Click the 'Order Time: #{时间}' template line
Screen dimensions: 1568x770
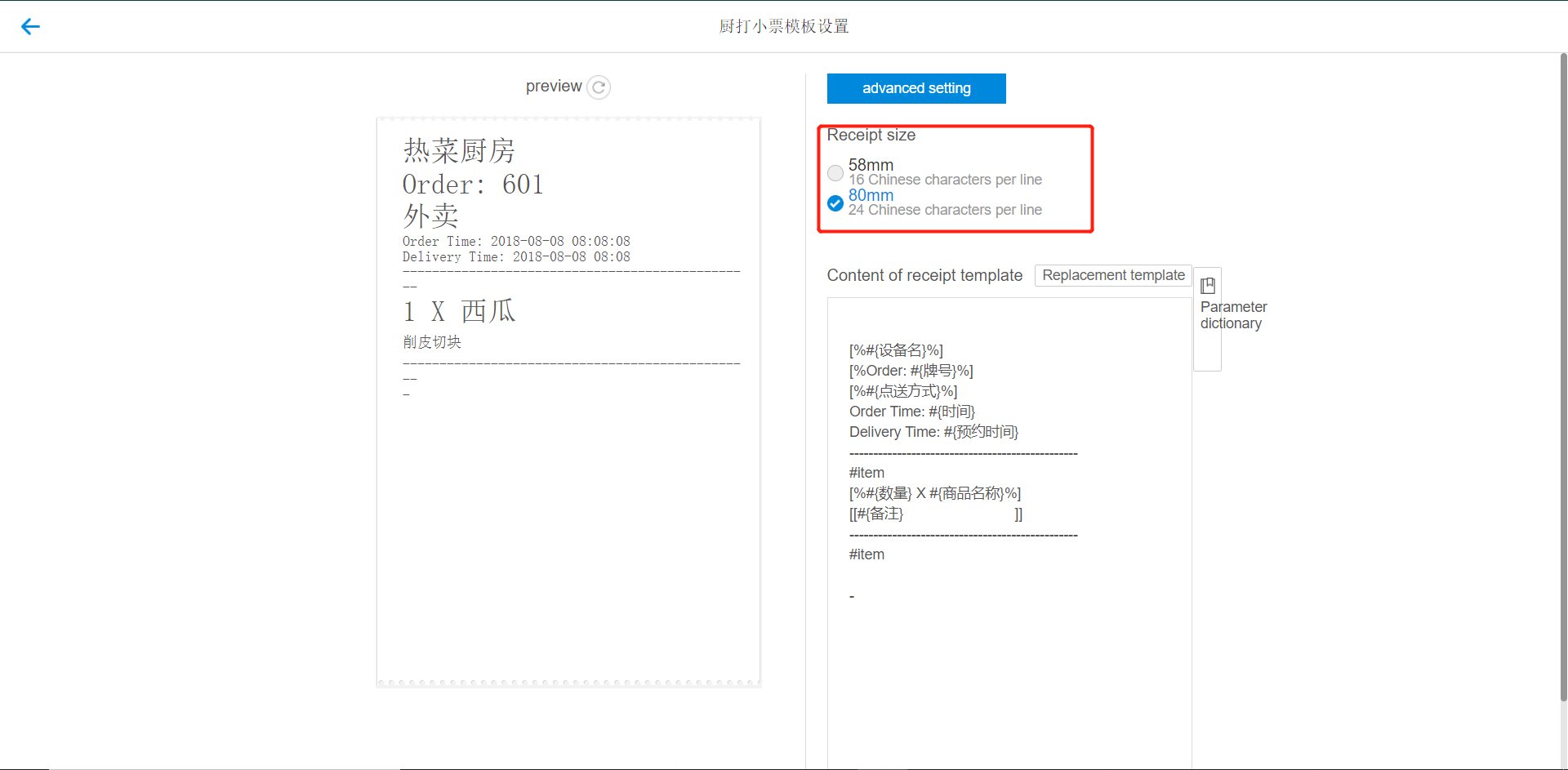[912, 412]
